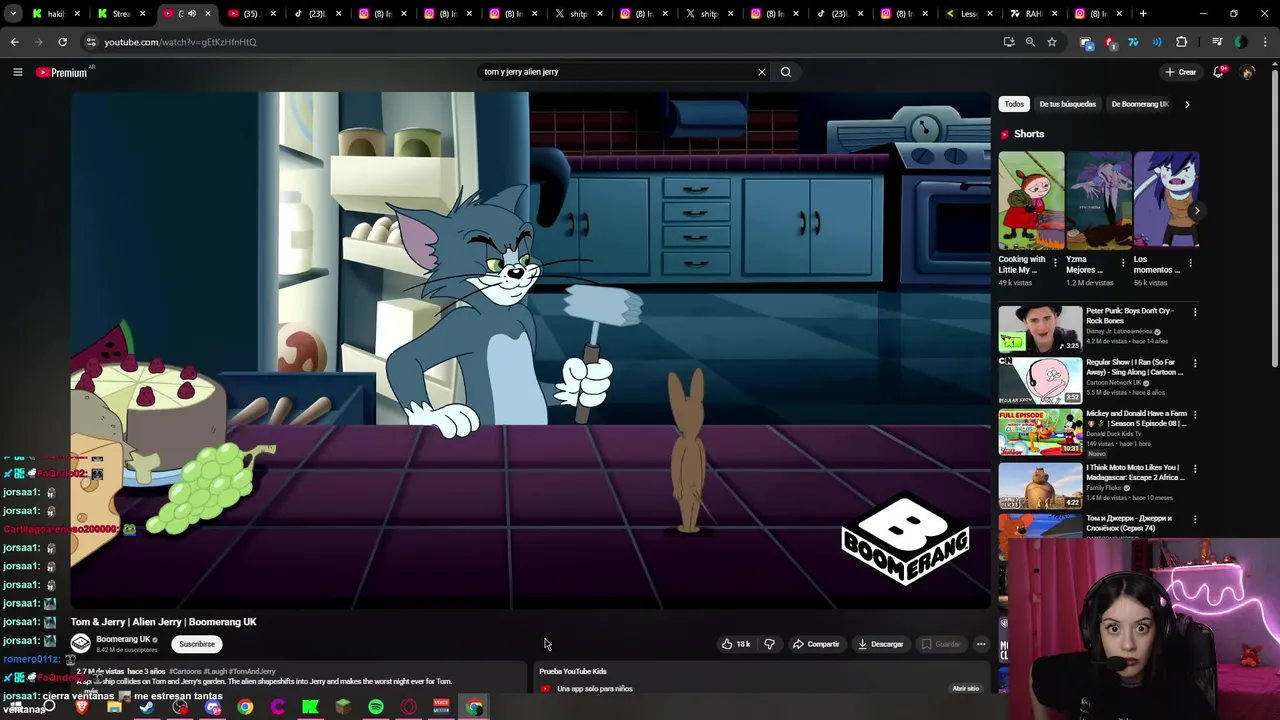Open the YouTube hamburger guide menu
The width and height of the screenshot is (1280, 720).
(17, 72)
